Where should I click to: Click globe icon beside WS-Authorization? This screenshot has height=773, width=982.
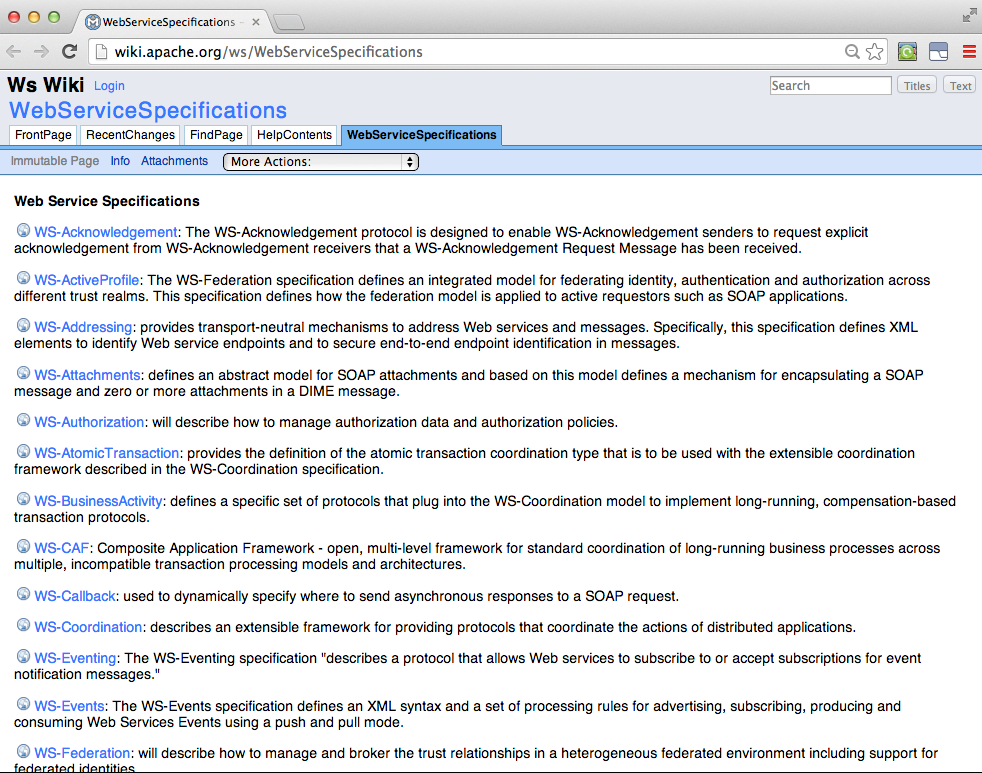[x=23, y=420]
